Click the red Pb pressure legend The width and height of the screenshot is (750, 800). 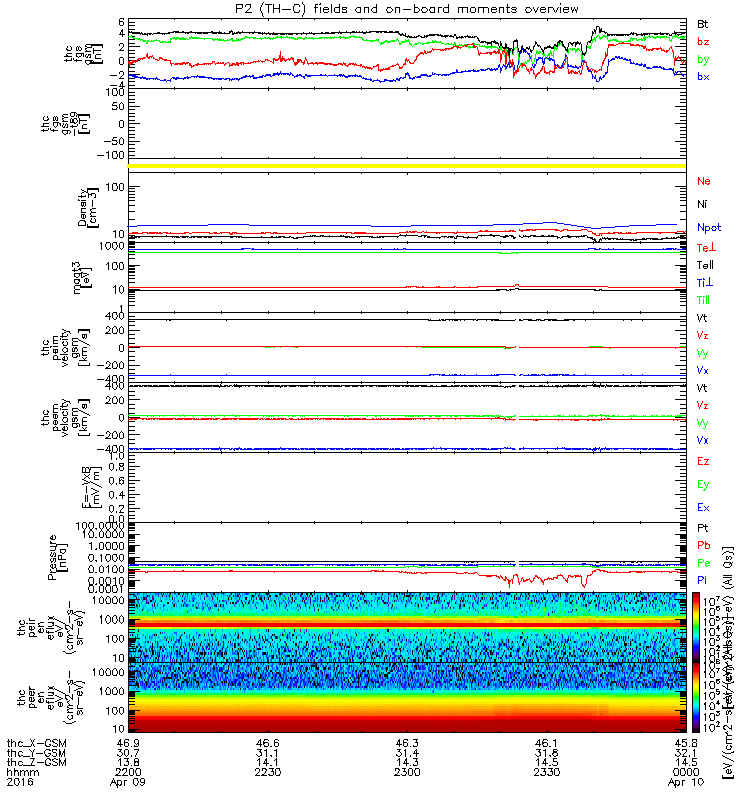click(x=704, y=545)
